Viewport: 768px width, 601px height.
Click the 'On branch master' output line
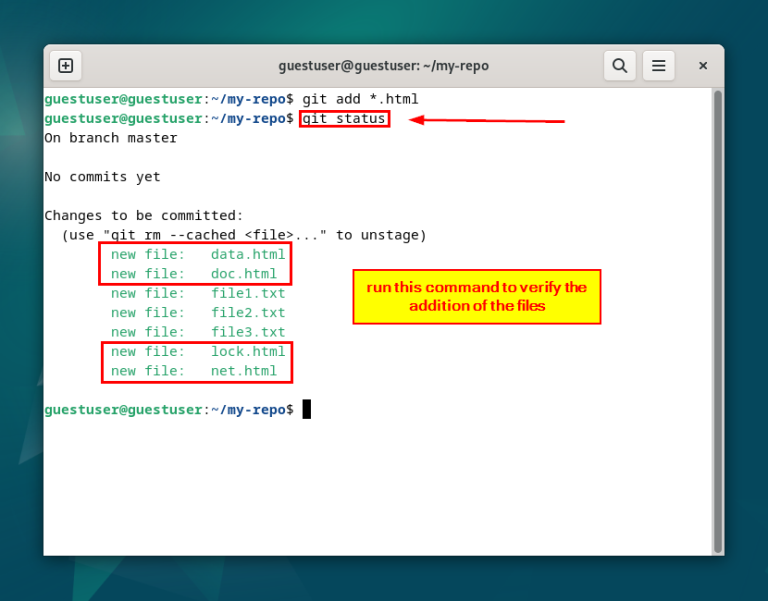(x=110, y=138)
